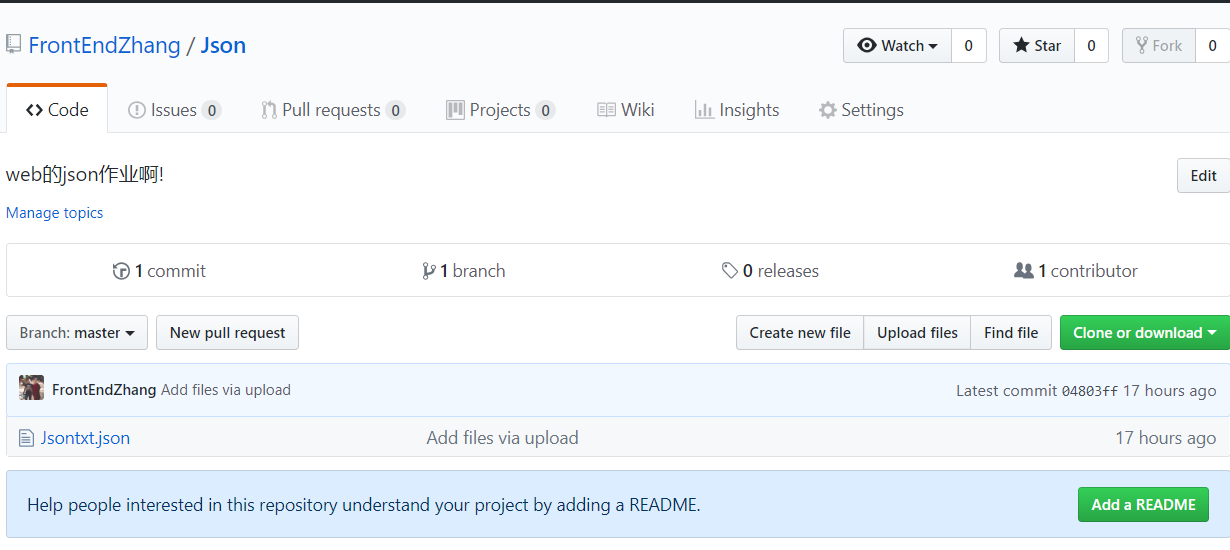1230x550 pixels.
Task: Click Jsontxt.json row commit message
Action: (502, 438)
